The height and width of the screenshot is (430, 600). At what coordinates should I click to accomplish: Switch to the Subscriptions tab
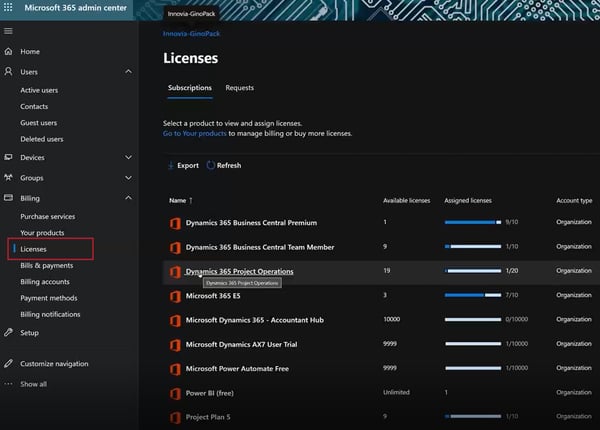(190, 88)
